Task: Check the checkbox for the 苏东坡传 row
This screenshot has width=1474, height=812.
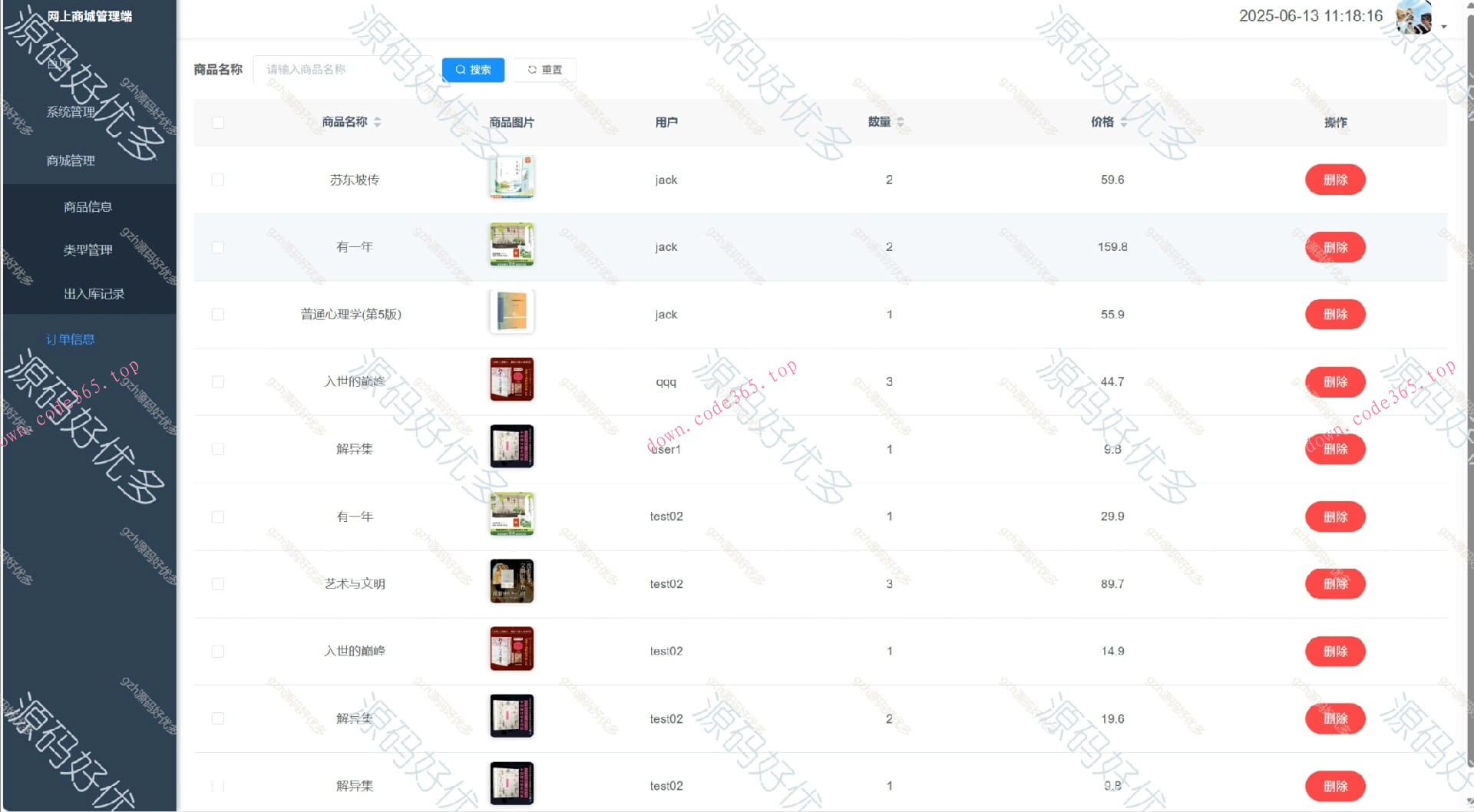Action: point(217,180)
